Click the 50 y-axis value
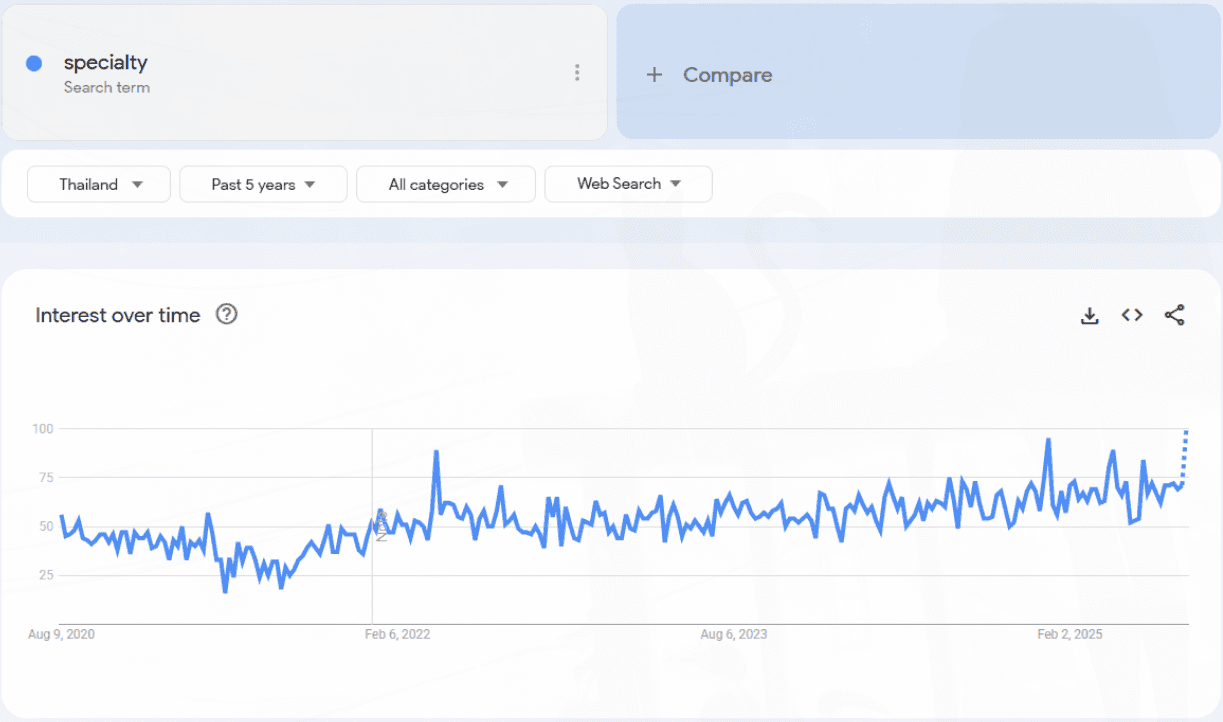The width and height of the screenshot is (1223, 722). (46, 526)
